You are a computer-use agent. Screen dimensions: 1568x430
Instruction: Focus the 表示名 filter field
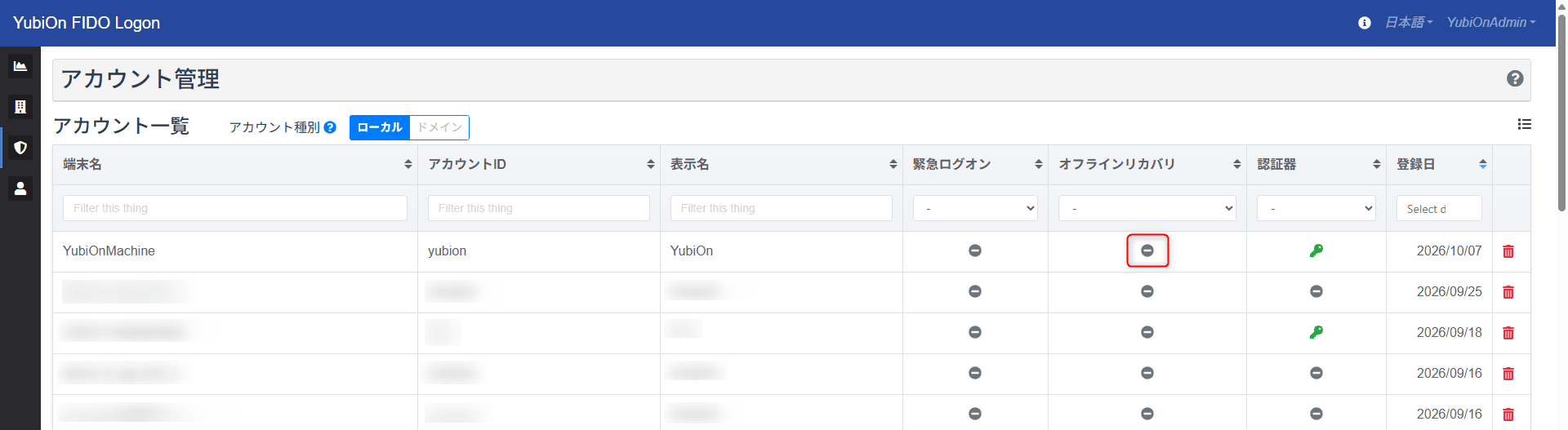(x=782, y=208)
